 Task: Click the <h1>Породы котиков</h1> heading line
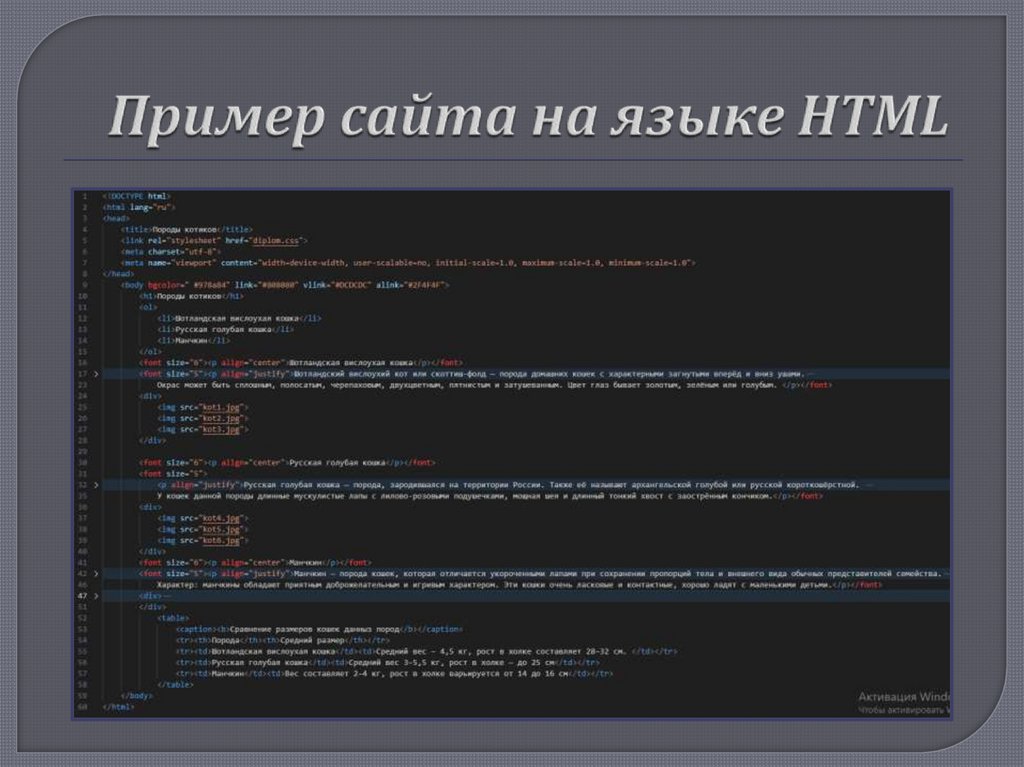point(191,296)
